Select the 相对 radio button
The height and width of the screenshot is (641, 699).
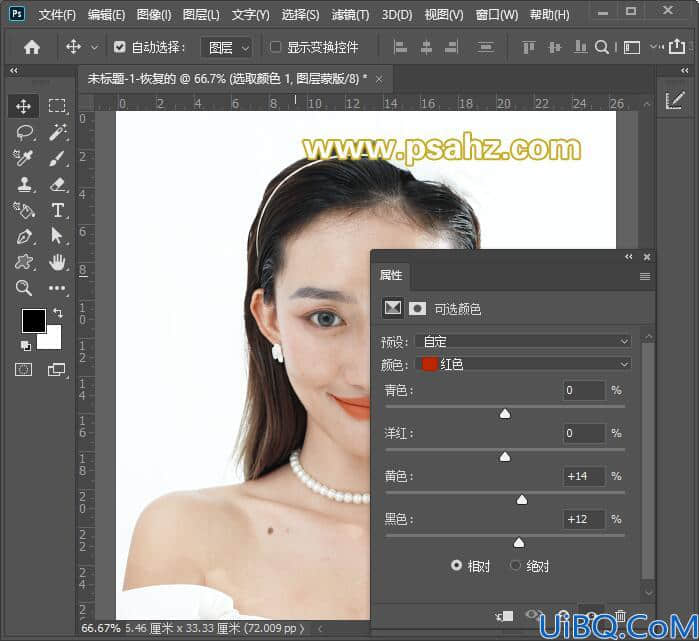point(456,565)
